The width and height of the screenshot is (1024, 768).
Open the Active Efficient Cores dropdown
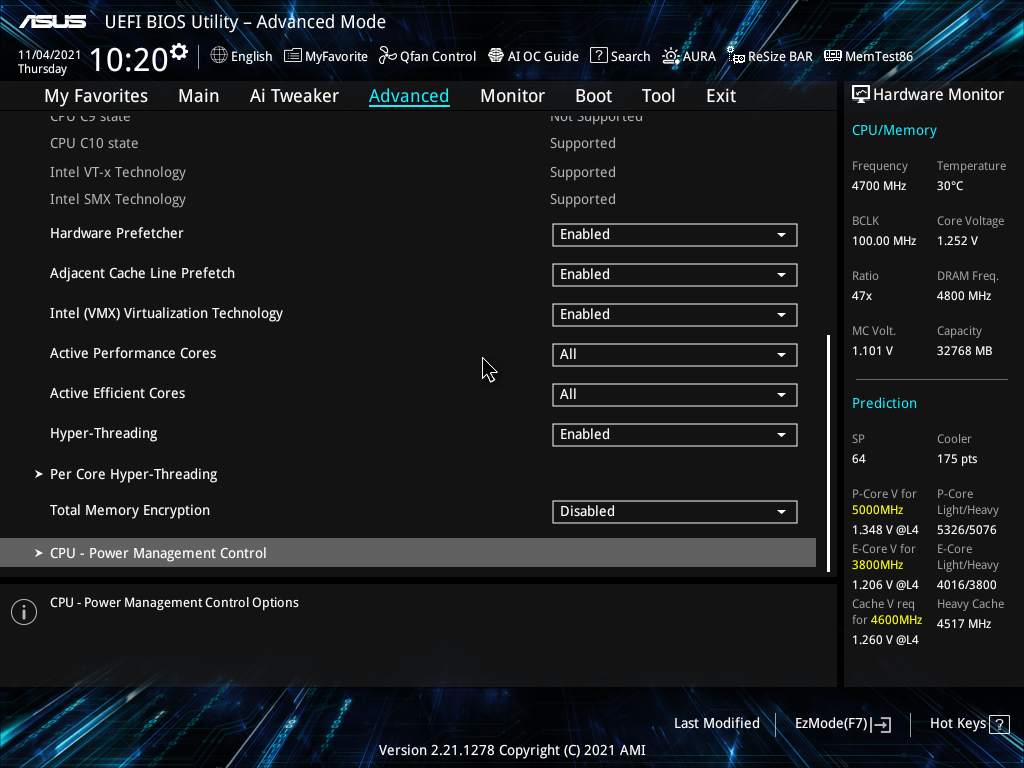click(675, 394)
